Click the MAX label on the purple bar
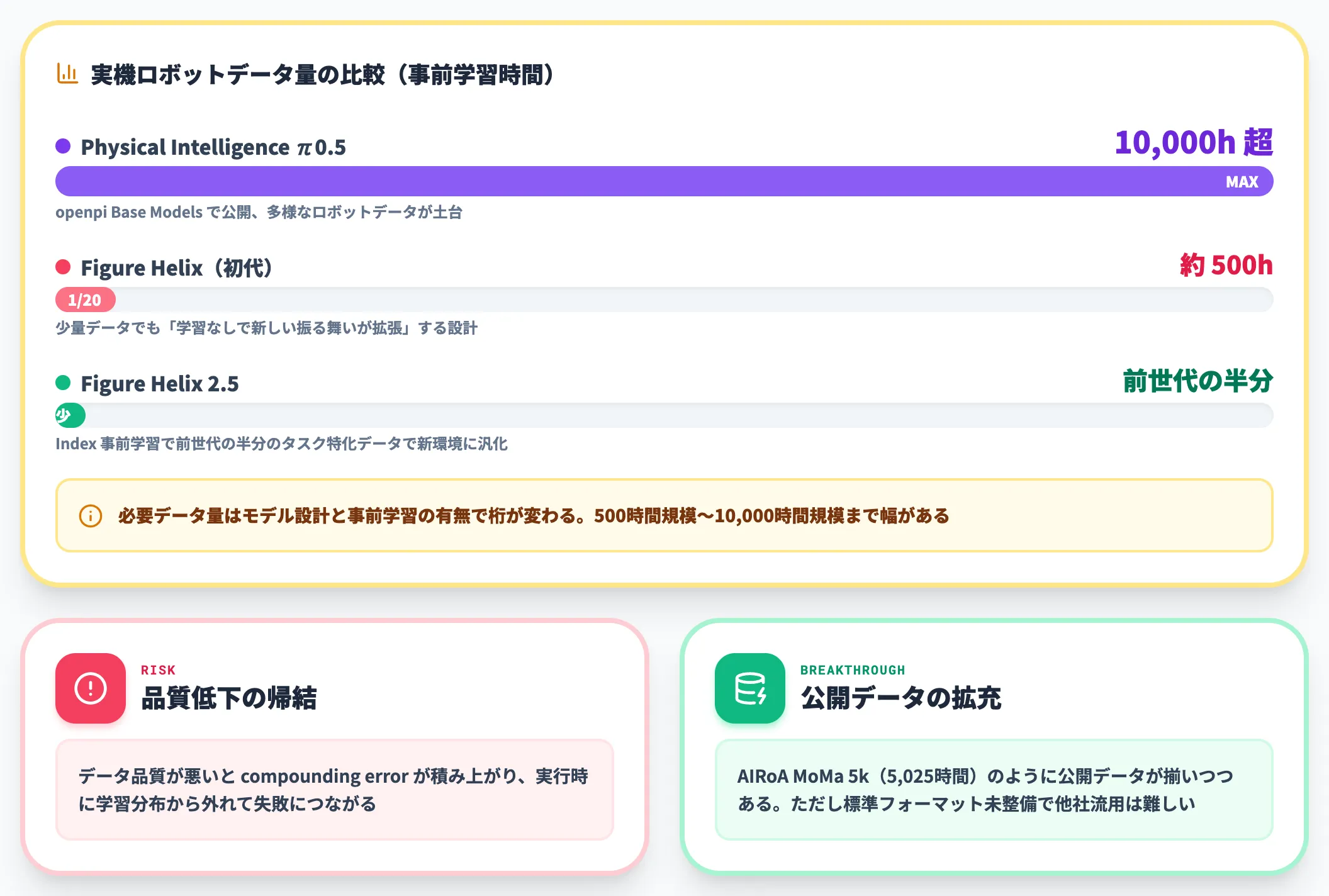Viewport: 1329px width, 896px height. tap(1242, 182)
